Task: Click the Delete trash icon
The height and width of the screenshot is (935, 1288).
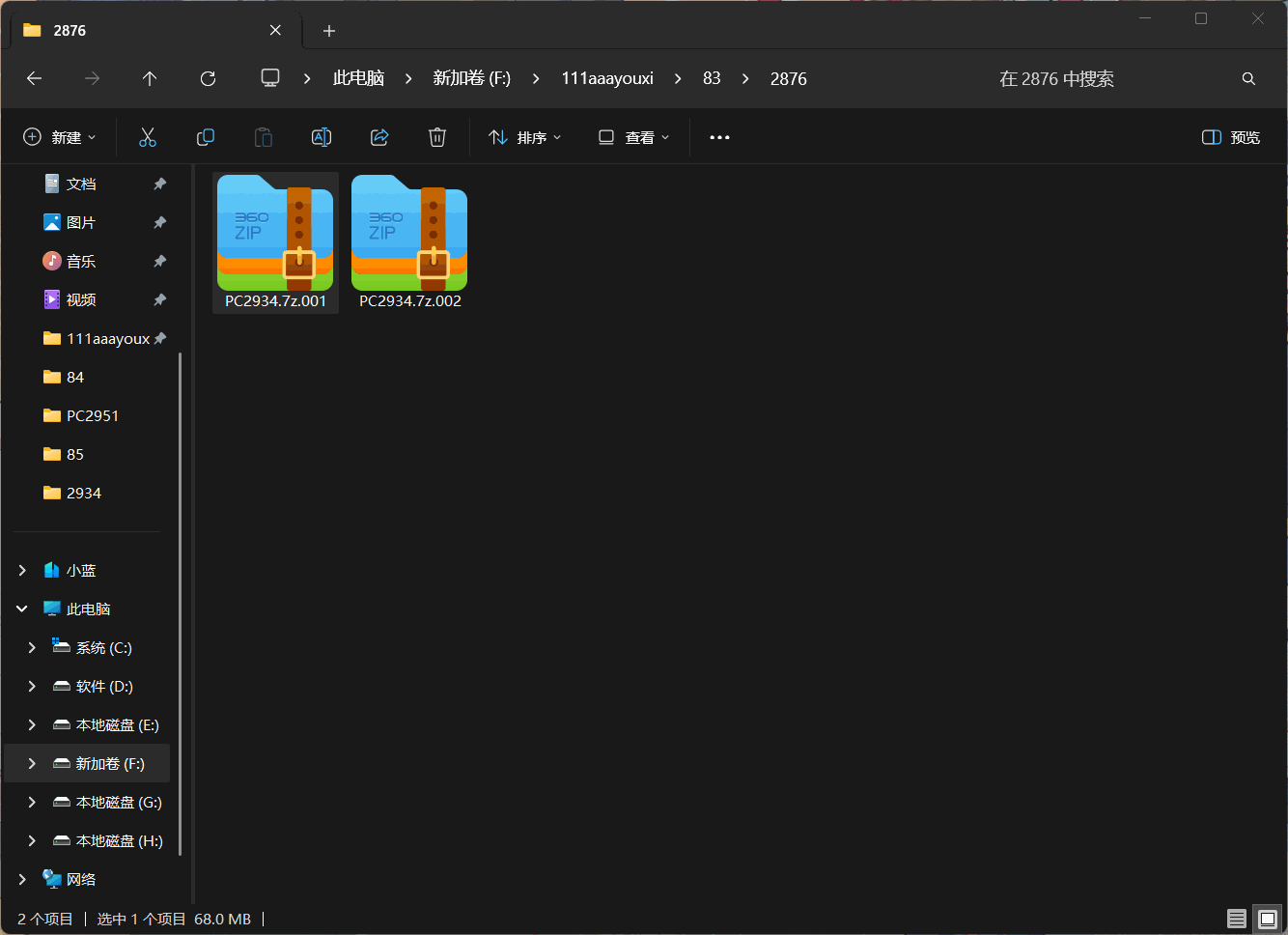Action: (x=436, y=136)
